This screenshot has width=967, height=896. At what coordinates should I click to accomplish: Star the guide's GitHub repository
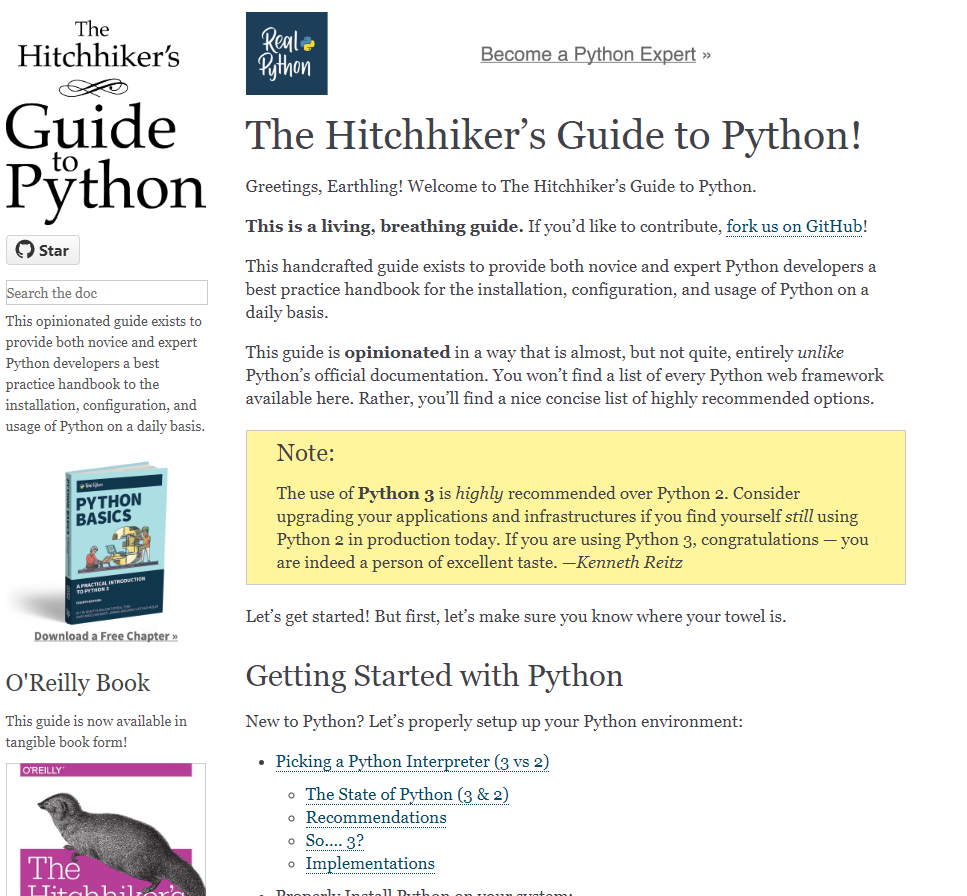click(42, 250)
